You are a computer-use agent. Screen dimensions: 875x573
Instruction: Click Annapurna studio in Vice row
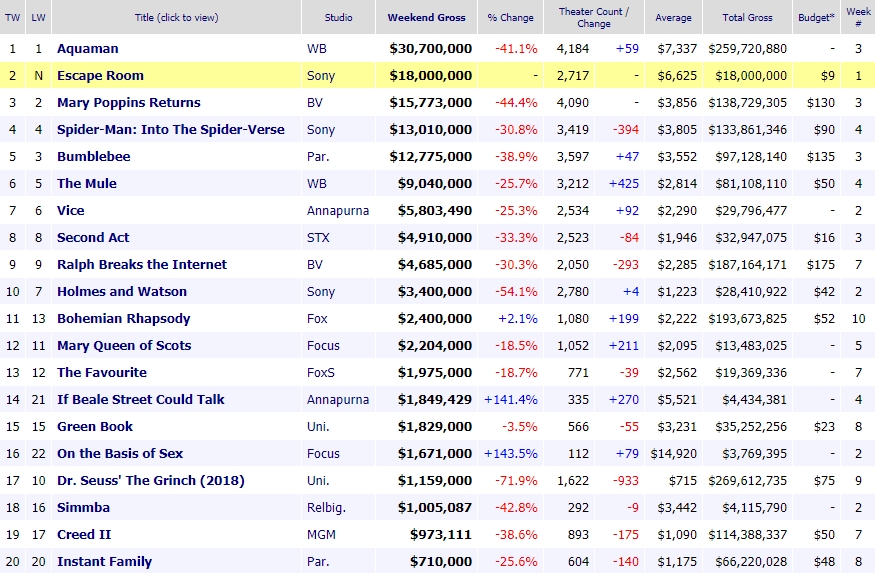coord(338,210)
